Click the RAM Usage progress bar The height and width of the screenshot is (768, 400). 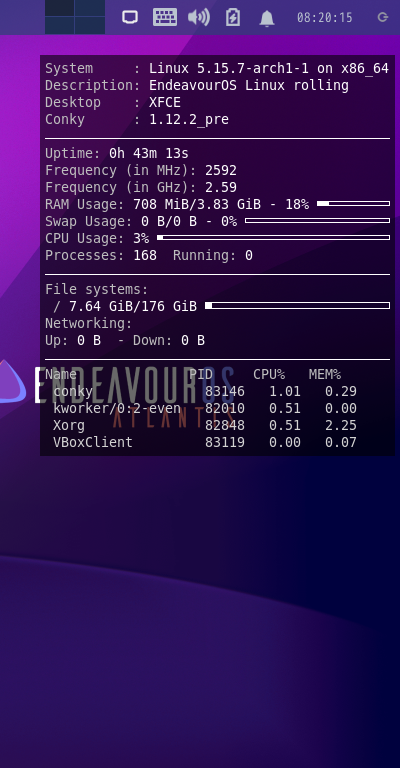[x=353, y=203]
